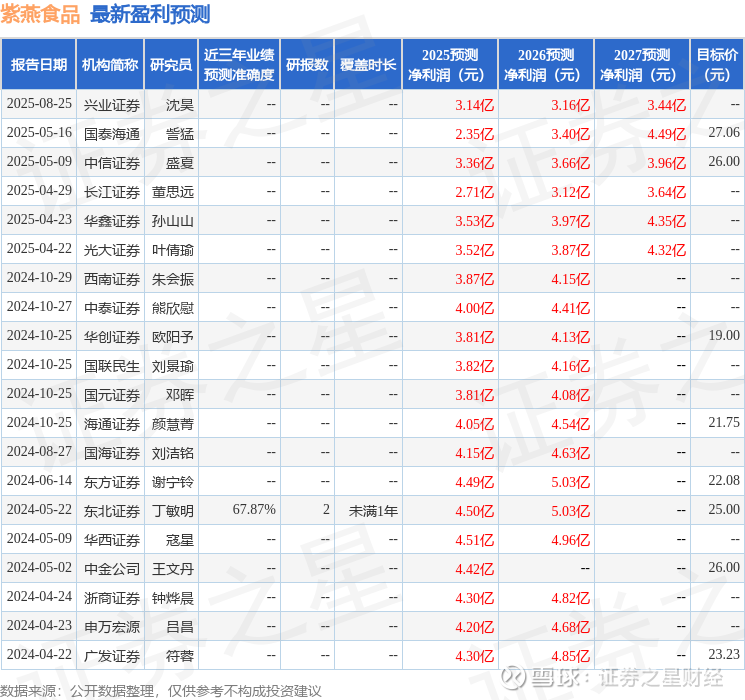Select 兴业证券 institution cell
745x700 pixels.
[112, 105]
